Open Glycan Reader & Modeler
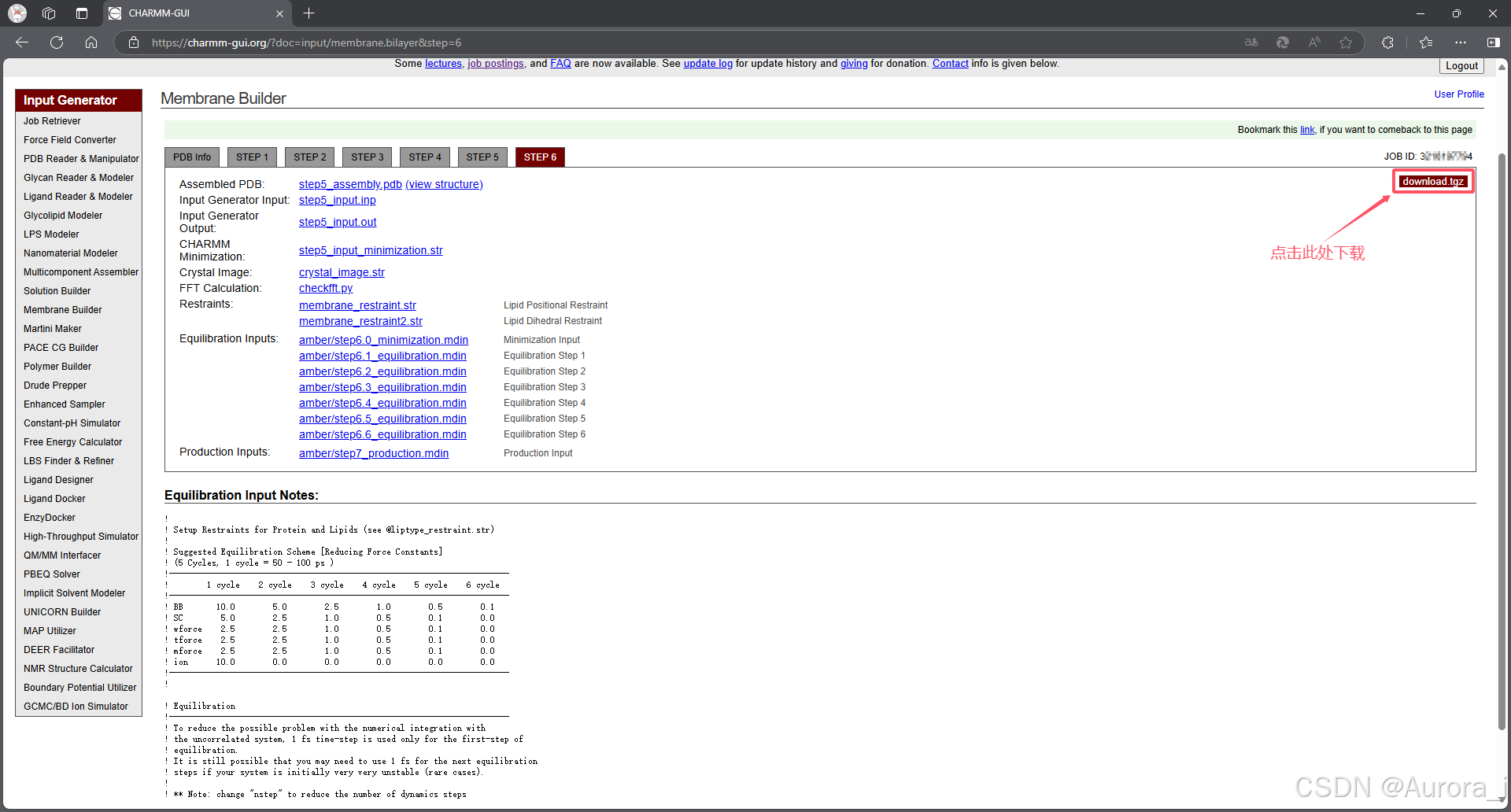 point(79,178)
